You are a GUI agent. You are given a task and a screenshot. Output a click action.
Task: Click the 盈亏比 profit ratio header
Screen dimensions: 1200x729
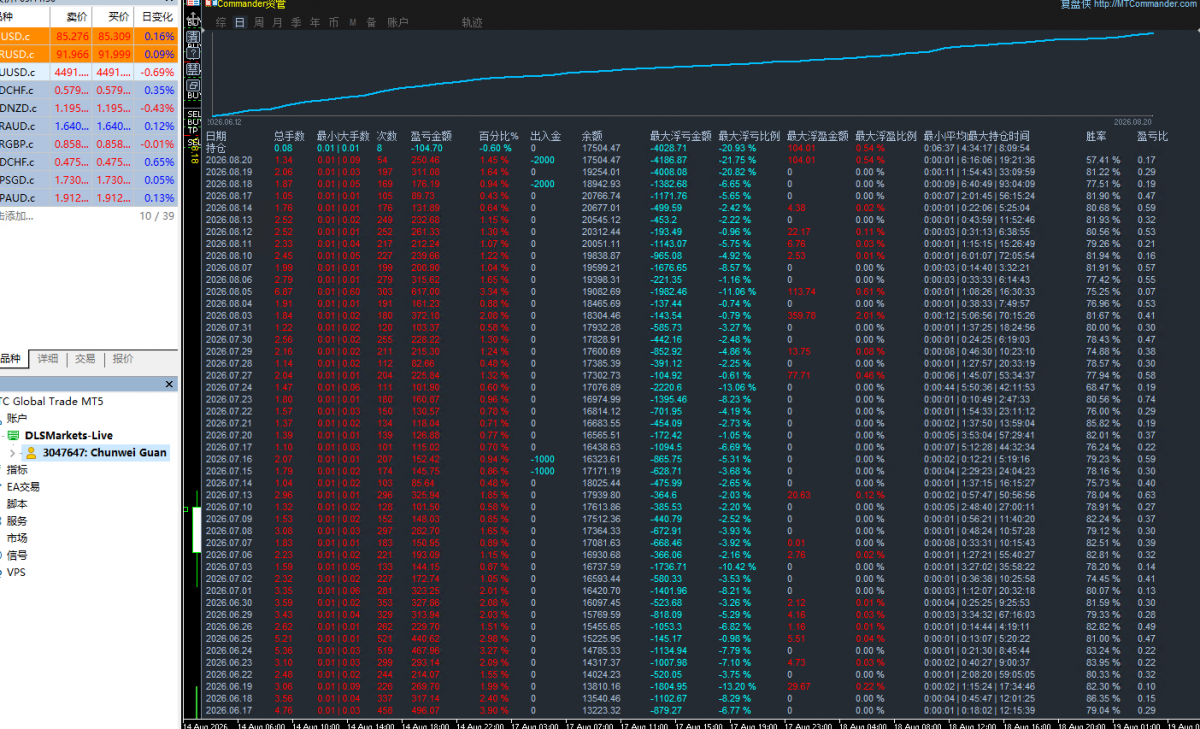coord(1152,135)
